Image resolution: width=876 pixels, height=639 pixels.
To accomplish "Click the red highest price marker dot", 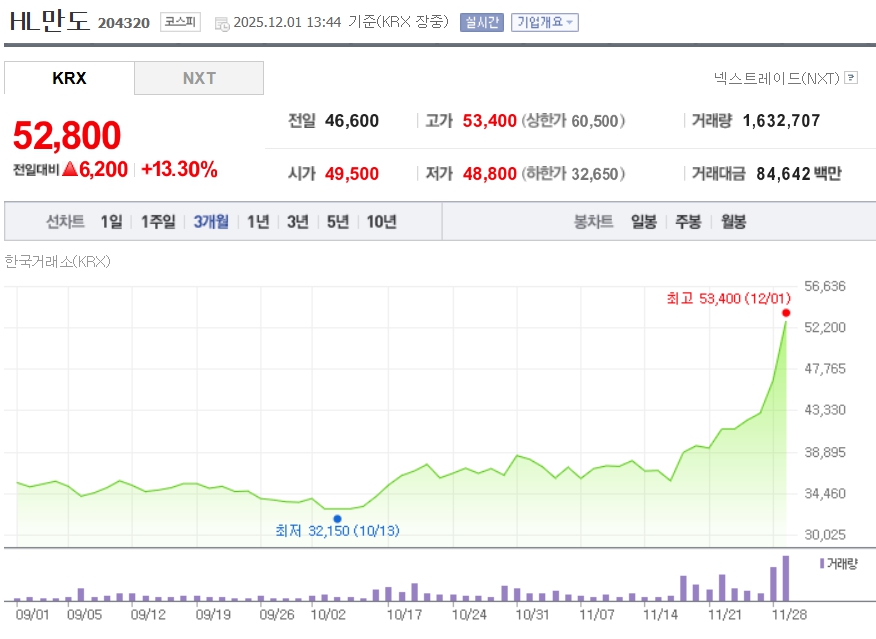I will 786,313.
